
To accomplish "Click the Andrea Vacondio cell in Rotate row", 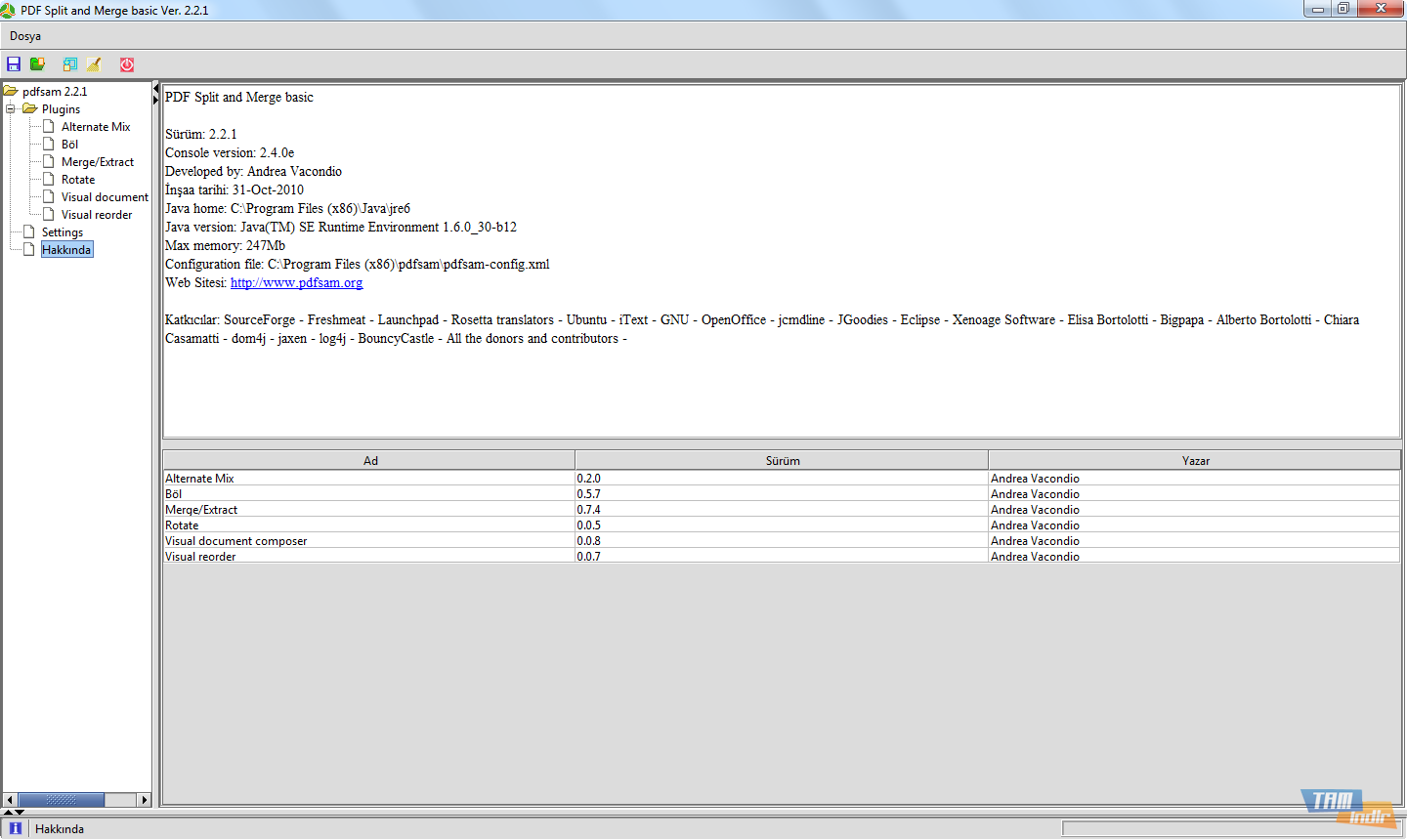I will point(1194,525).
